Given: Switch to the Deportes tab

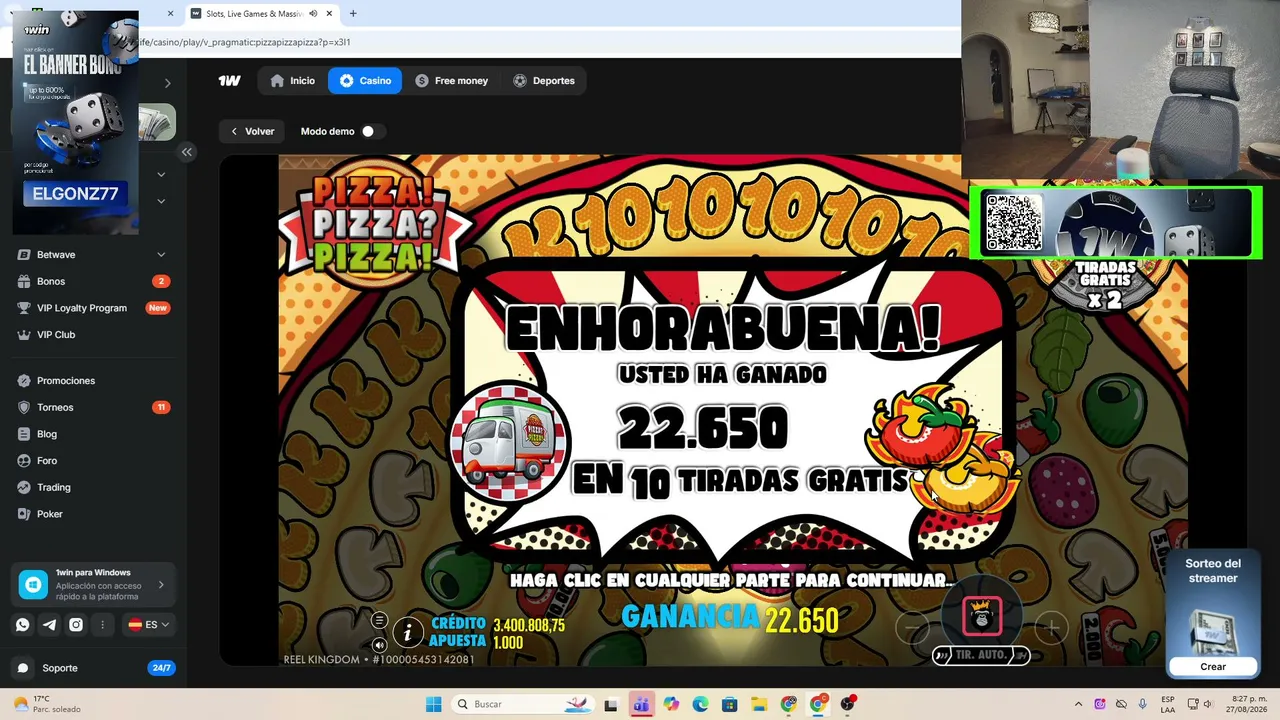Looking at the screenshot, I should 543,81.
